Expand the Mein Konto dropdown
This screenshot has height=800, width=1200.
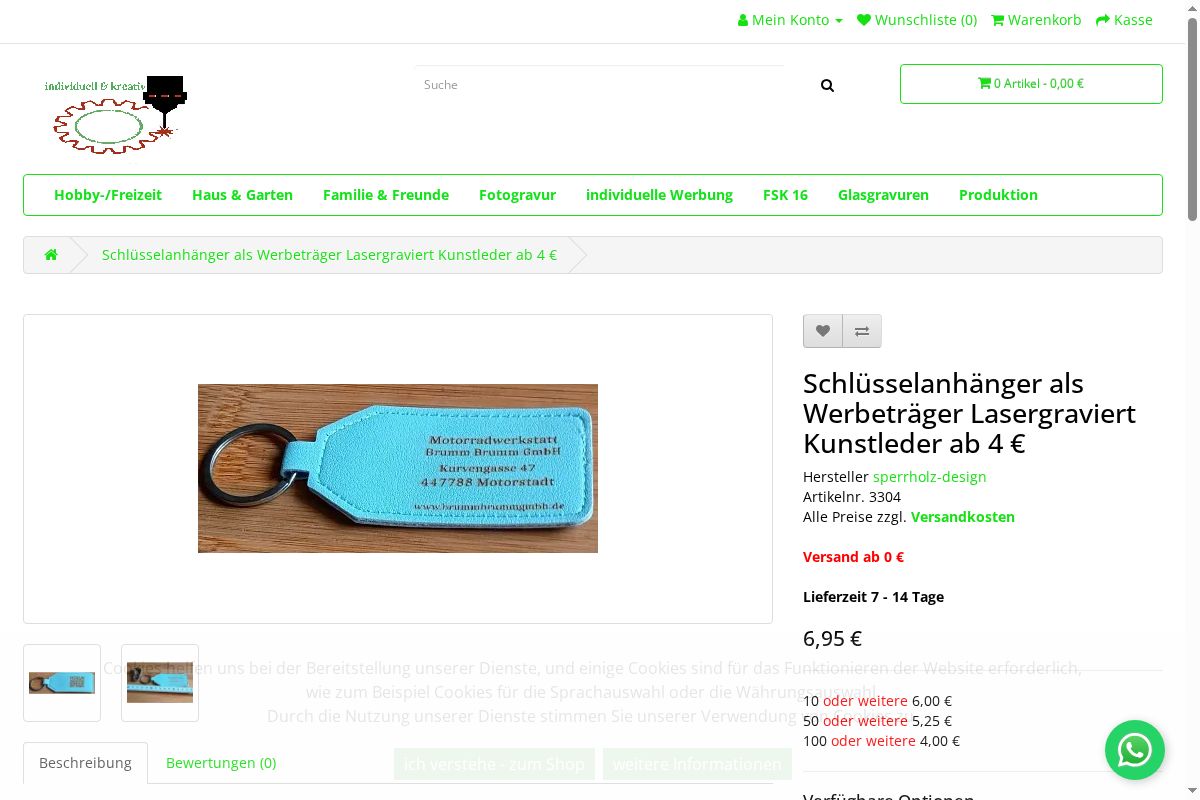790,20
